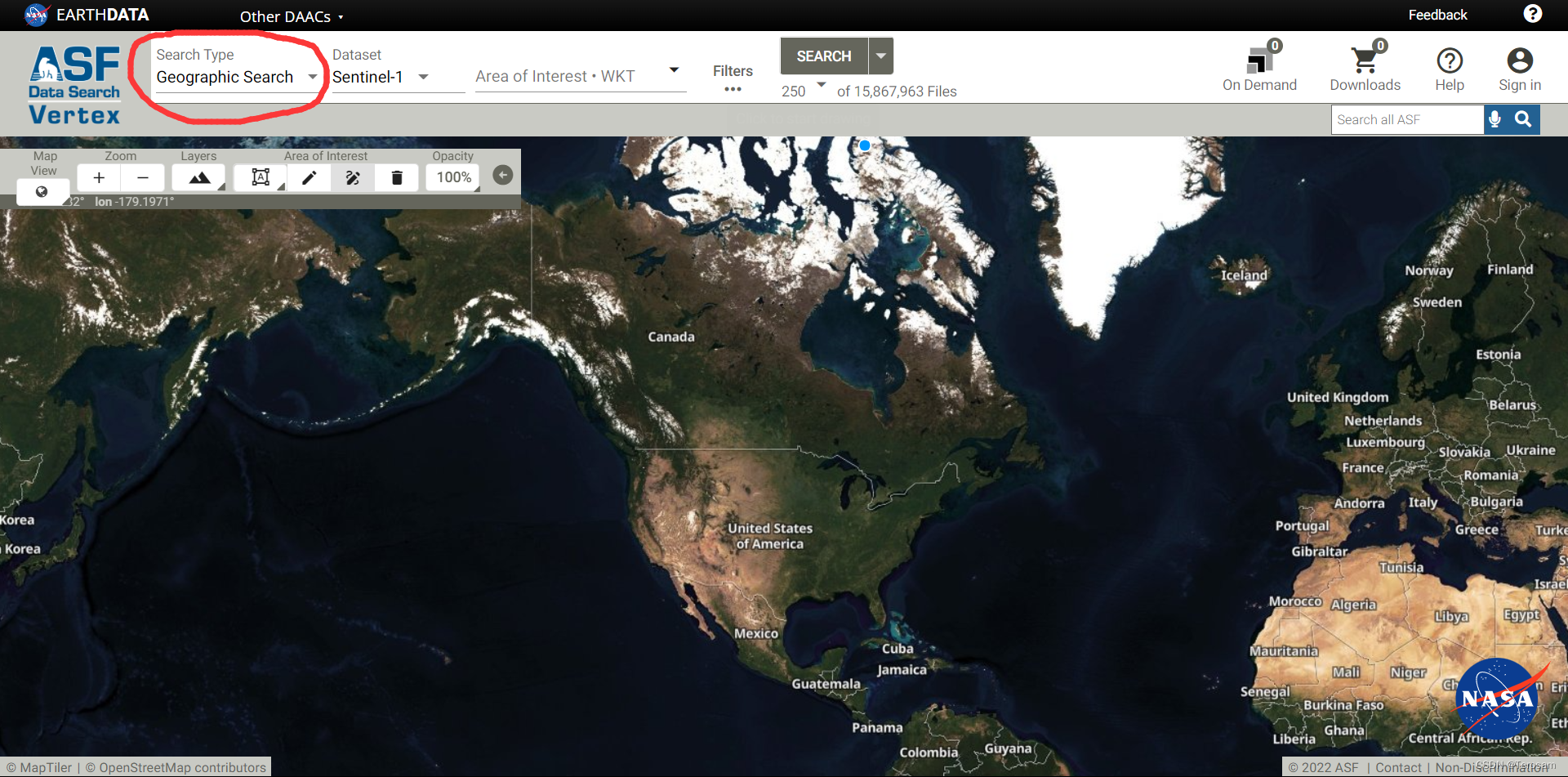
Task: Open the Contact footer link
Action: [x=1398, y=767]
